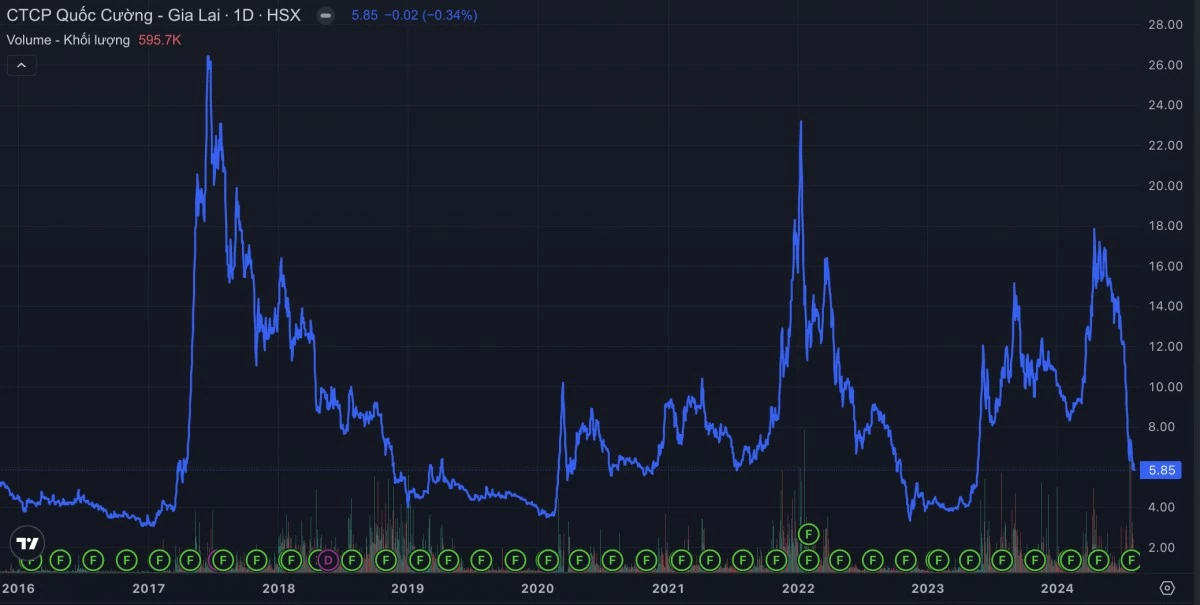Click the TradingView logo badge
This screenshot has height=605, width=1200.
click(27, 544)
